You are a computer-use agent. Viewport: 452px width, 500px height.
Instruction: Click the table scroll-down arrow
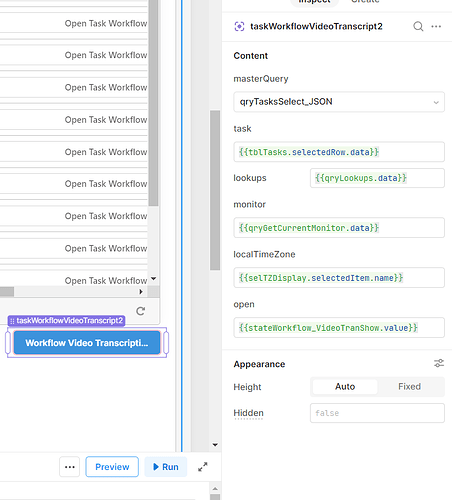click(x=154, y=278)
